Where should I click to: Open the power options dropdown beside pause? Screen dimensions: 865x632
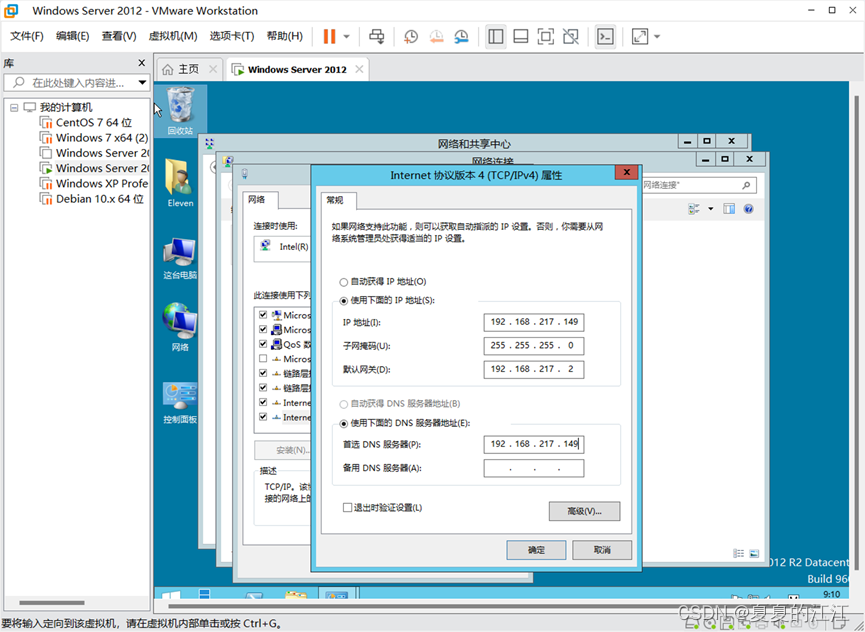[346, 37]
